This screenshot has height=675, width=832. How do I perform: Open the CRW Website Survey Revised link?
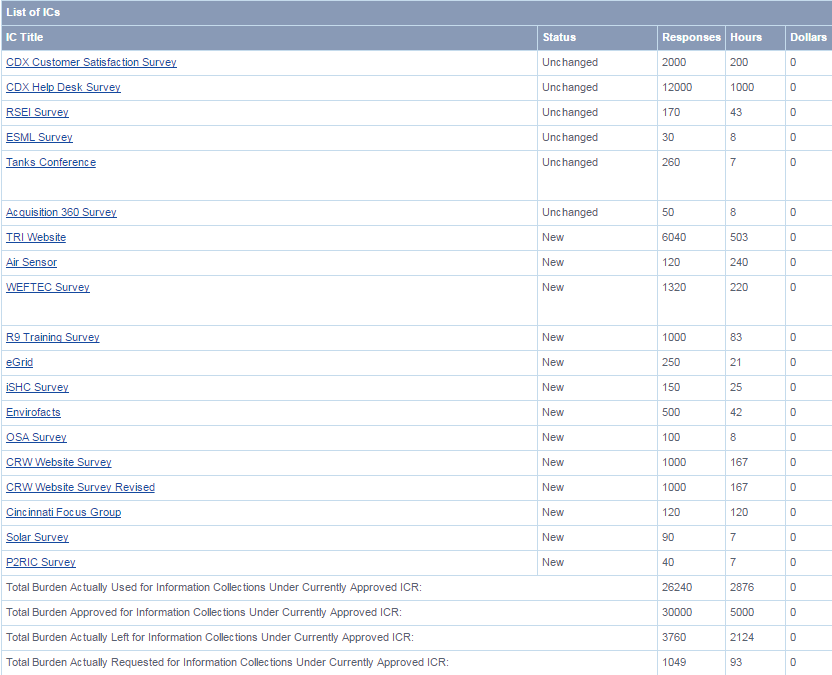pos(81,487)
